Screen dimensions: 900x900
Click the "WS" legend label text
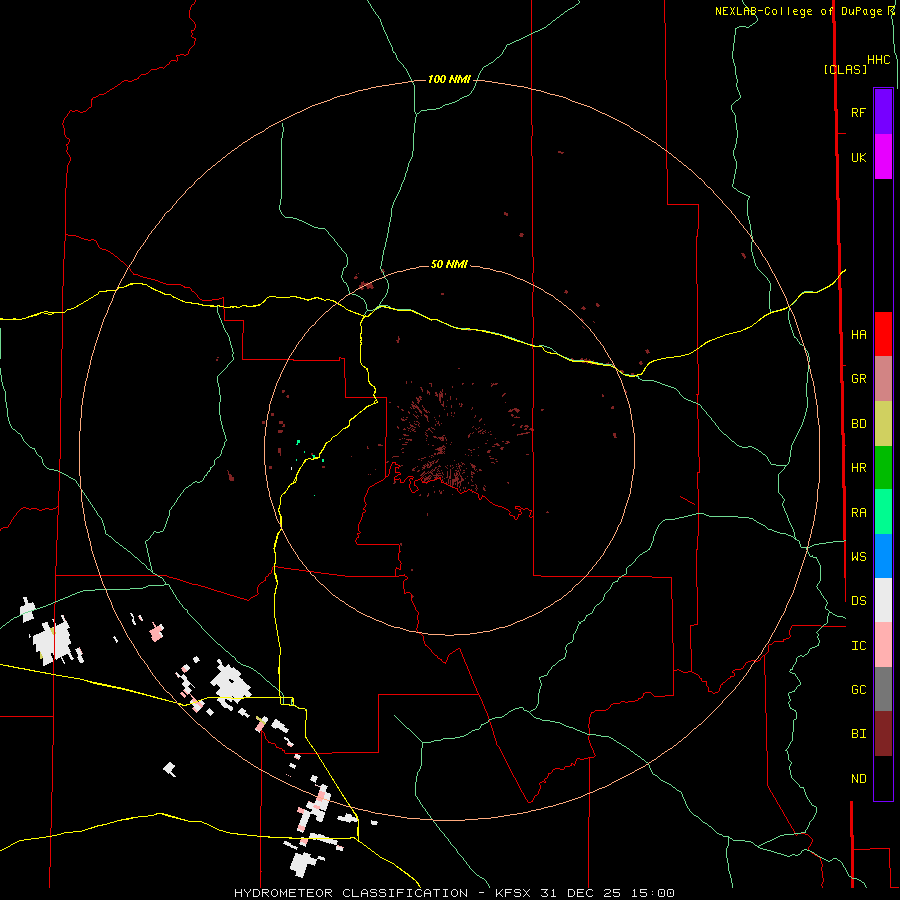pyautogui.click(x=858, y=556)
